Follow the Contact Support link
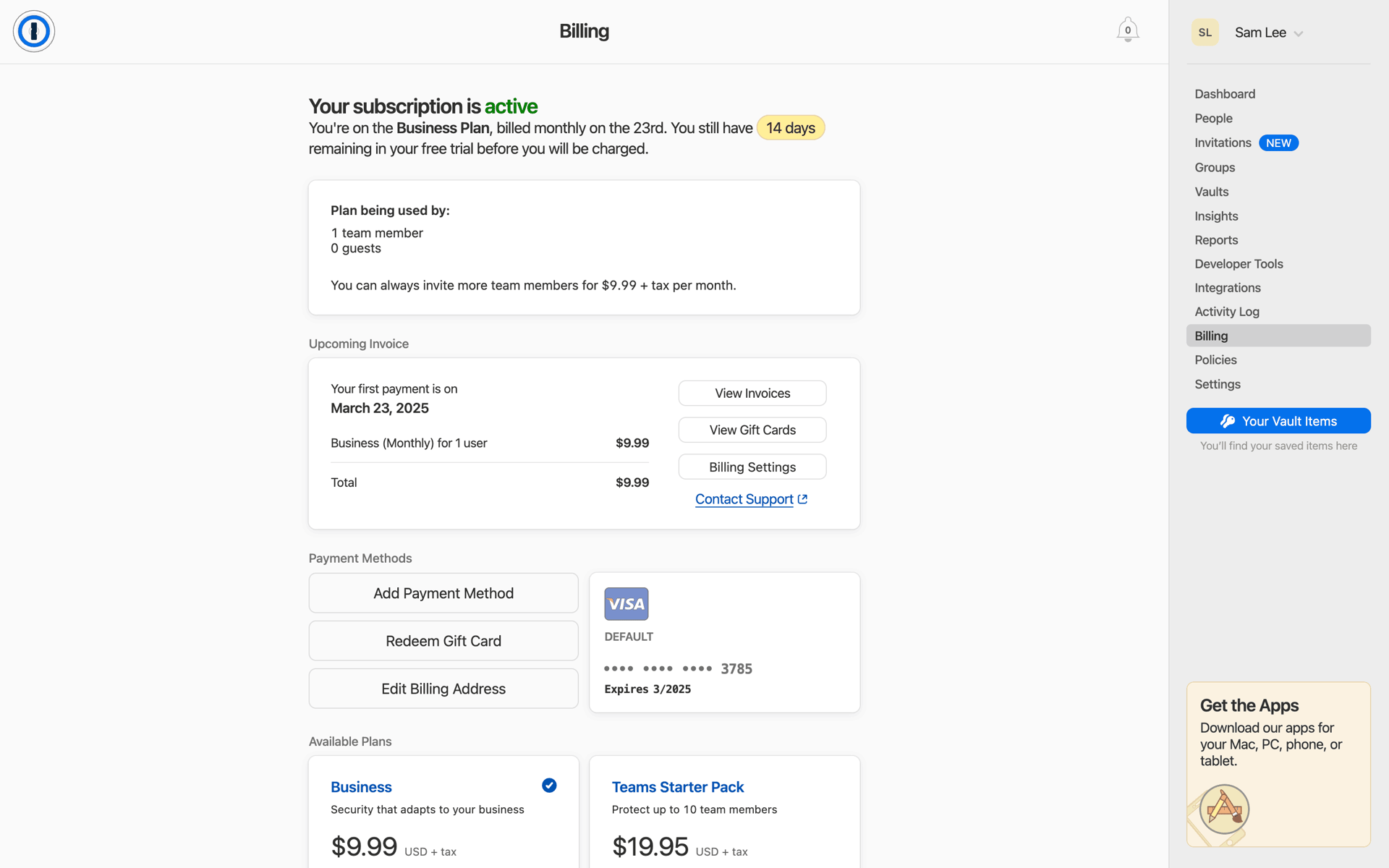The image size is (1389, 868). (744, 499)
